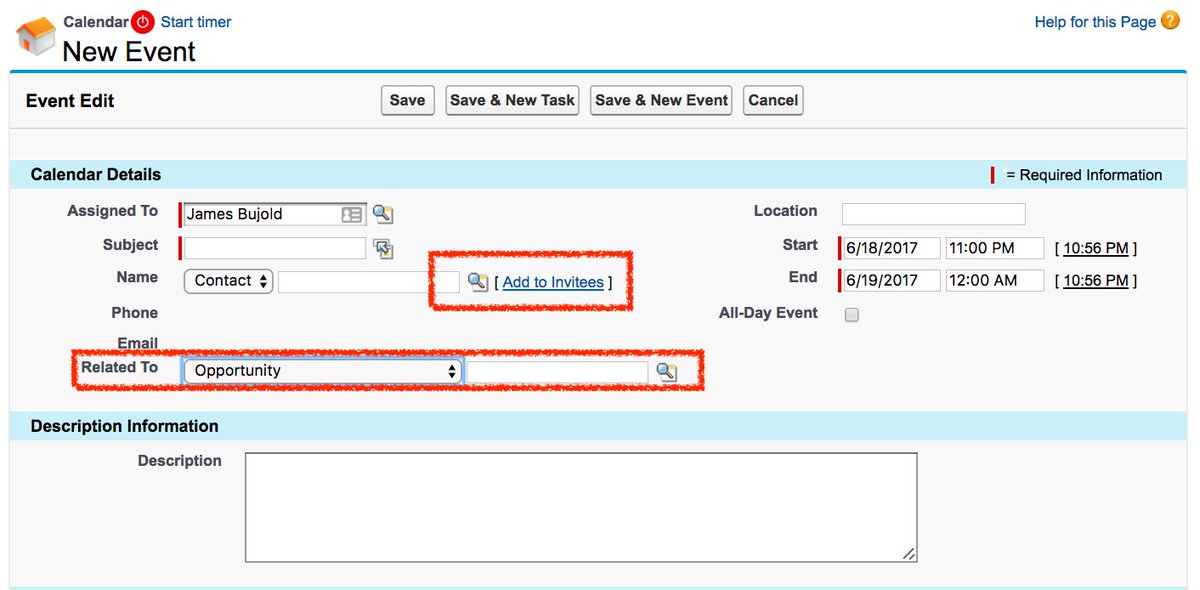Open the Contact type dropdown
This screenshot has height=590, width=1200.
[x=229, y=281]
